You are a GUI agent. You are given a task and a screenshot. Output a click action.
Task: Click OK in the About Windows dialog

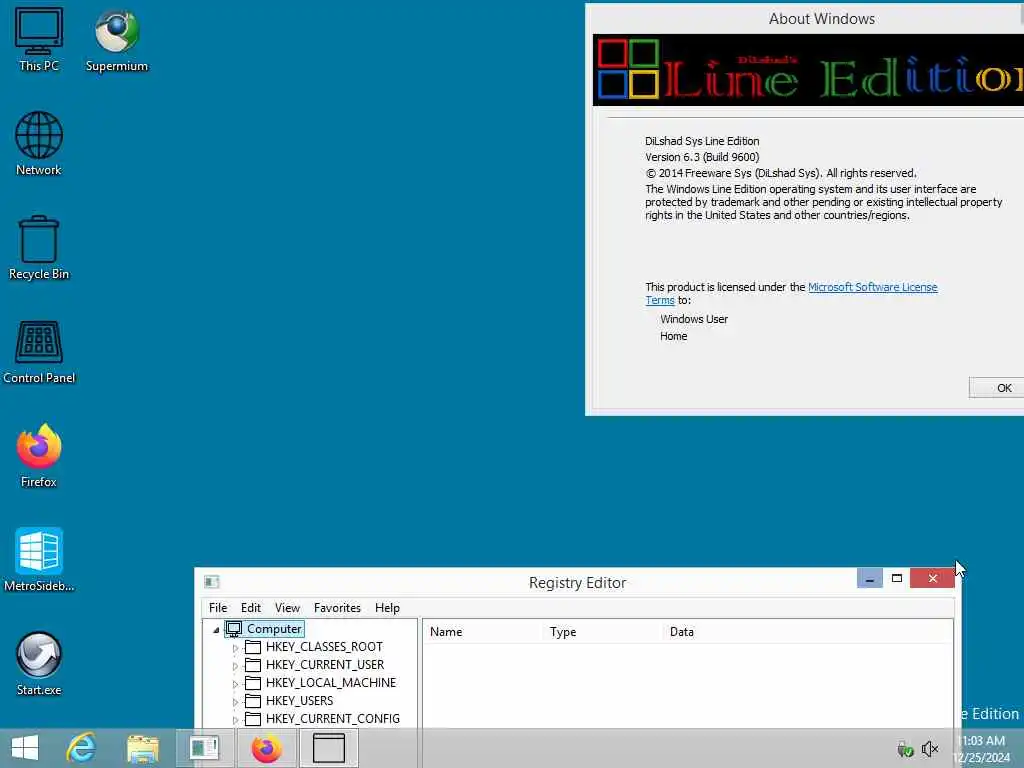[x=997, y=388]
